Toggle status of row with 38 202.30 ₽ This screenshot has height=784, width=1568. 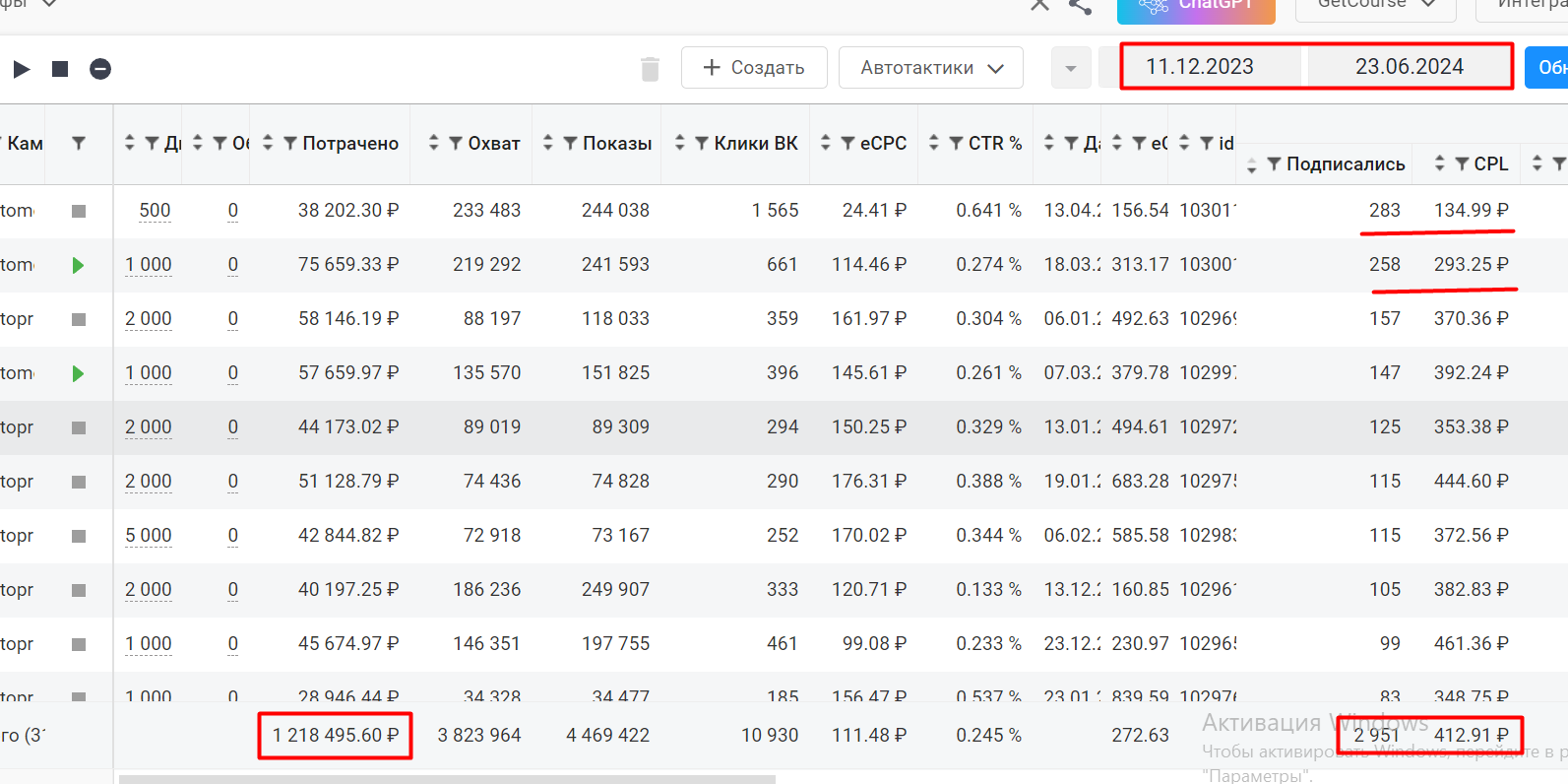pos(79,211)
